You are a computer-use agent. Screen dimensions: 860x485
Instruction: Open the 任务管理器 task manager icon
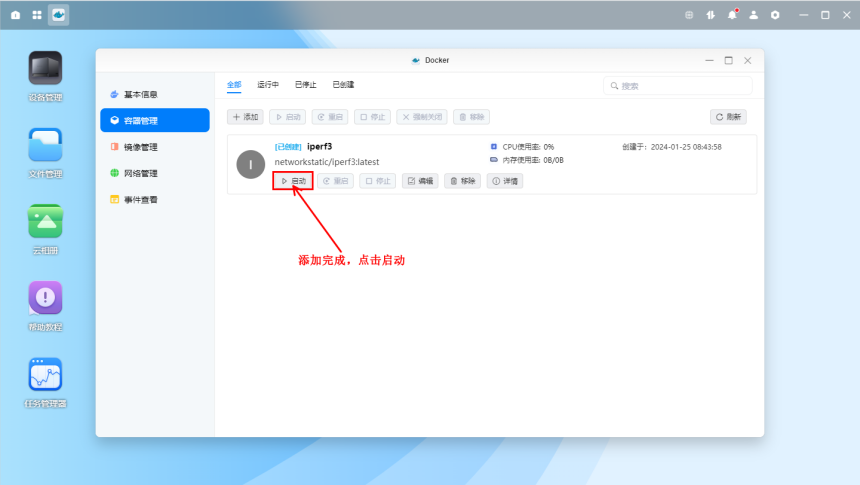click(x=46, y=375)
